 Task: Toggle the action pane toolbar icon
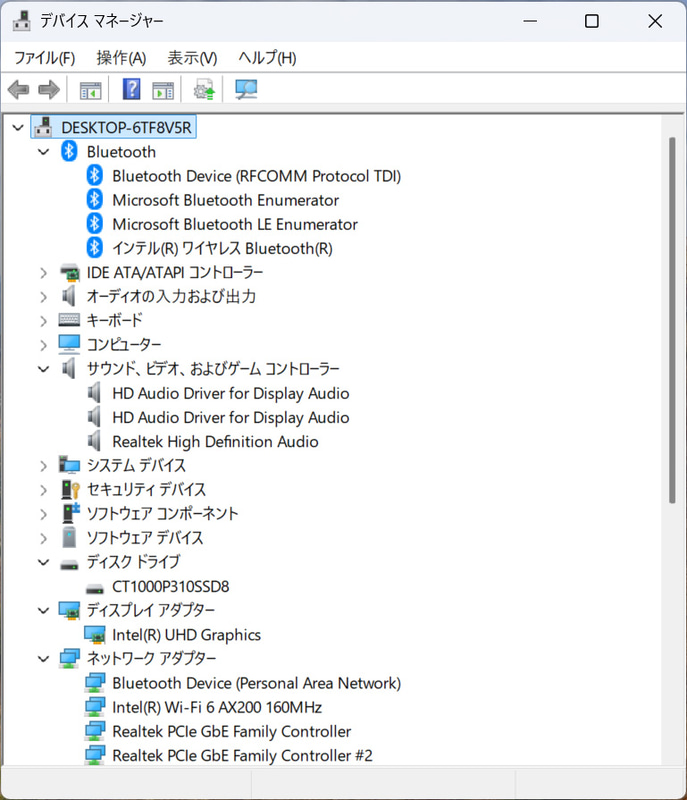[x=163, y=90]
